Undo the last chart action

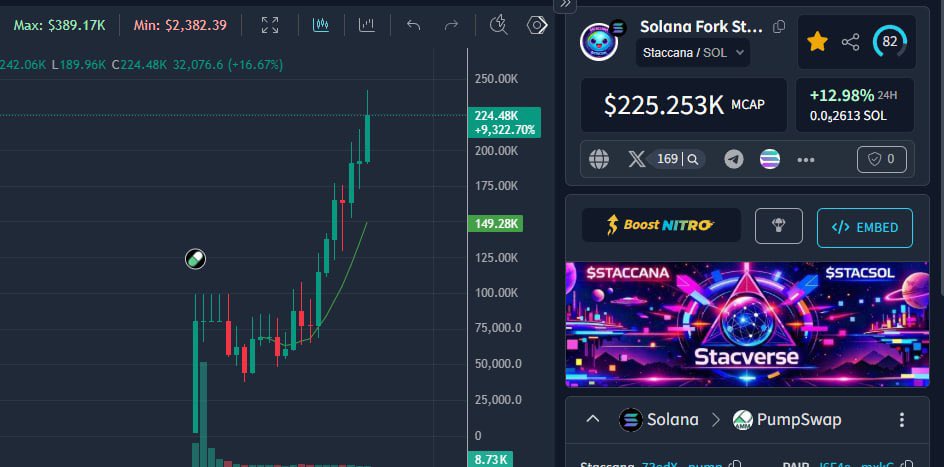413,25
